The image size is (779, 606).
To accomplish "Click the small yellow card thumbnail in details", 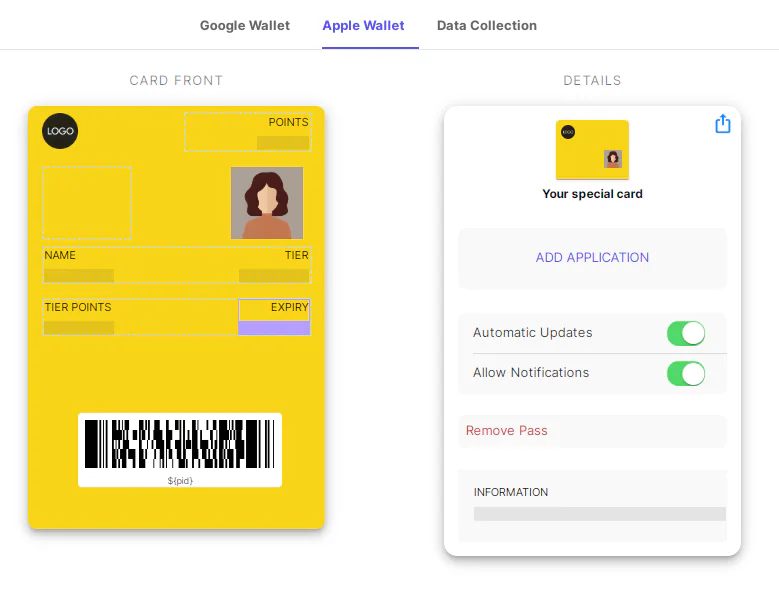I will coord(592,150).
